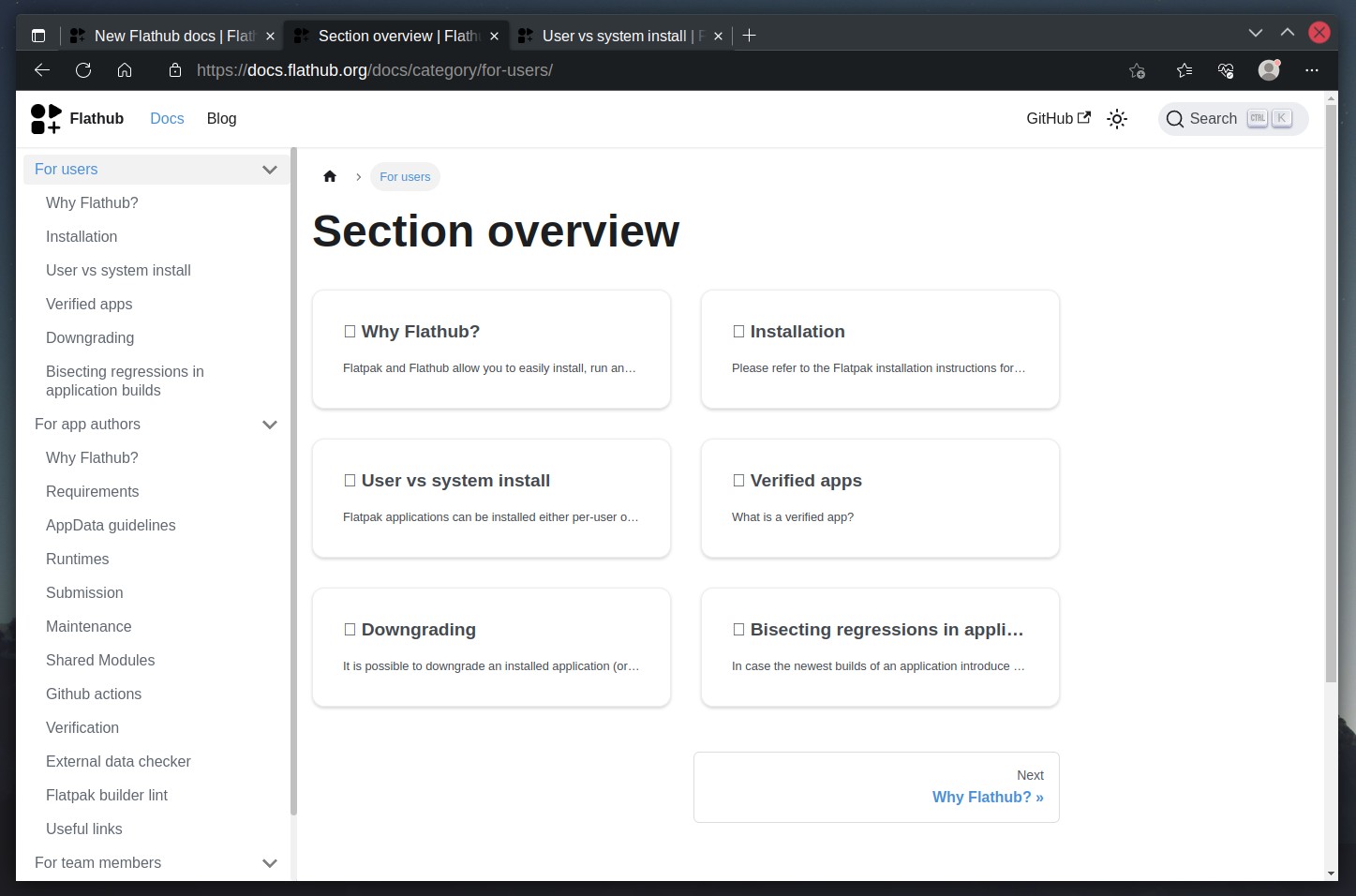
Task: Close the New Flathub docs tab
Action: pos(270,36)
